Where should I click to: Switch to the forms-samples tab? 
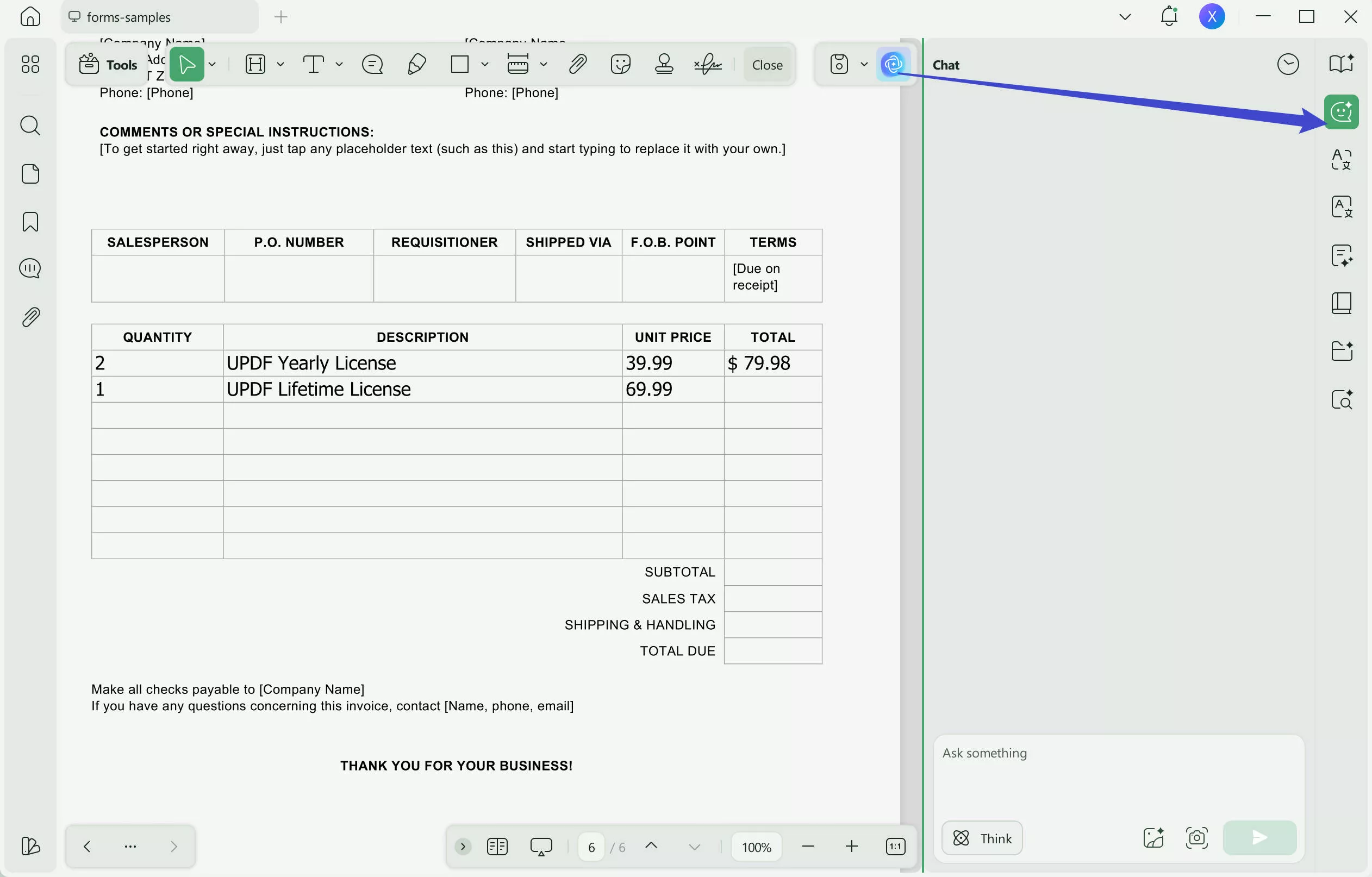point(128,17)
